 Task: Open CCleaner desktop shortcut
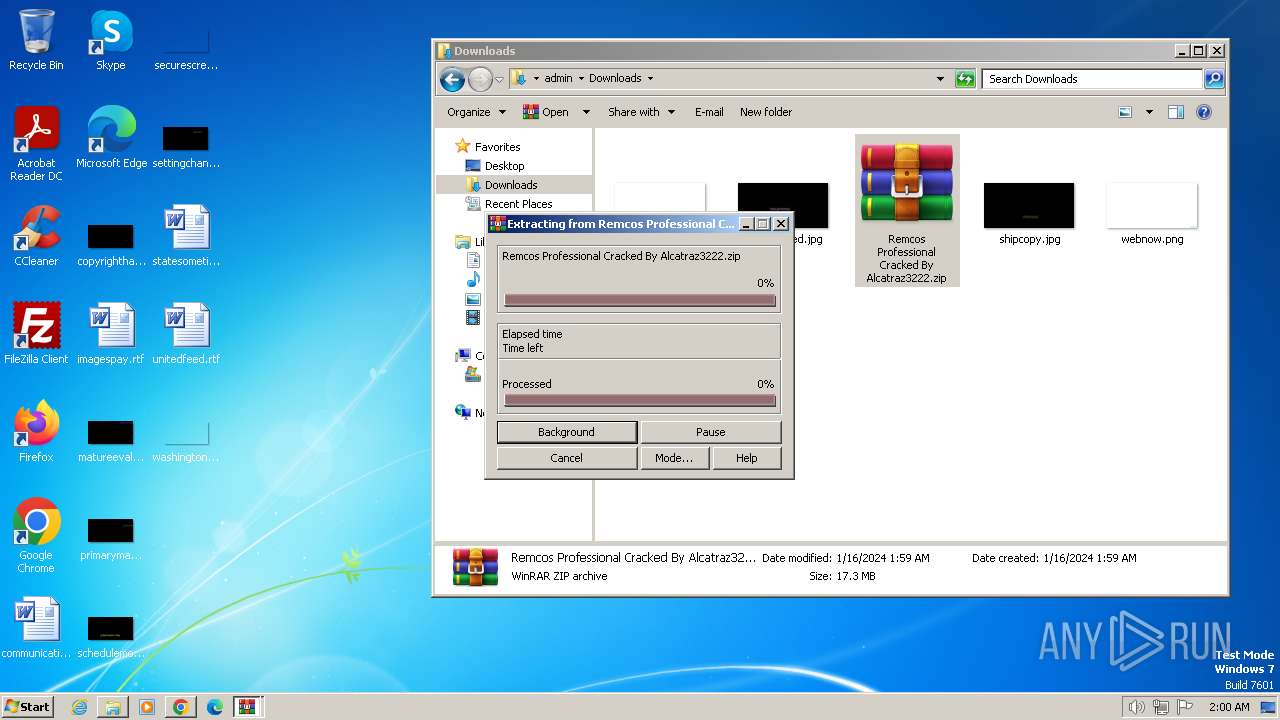click(36, 236)
